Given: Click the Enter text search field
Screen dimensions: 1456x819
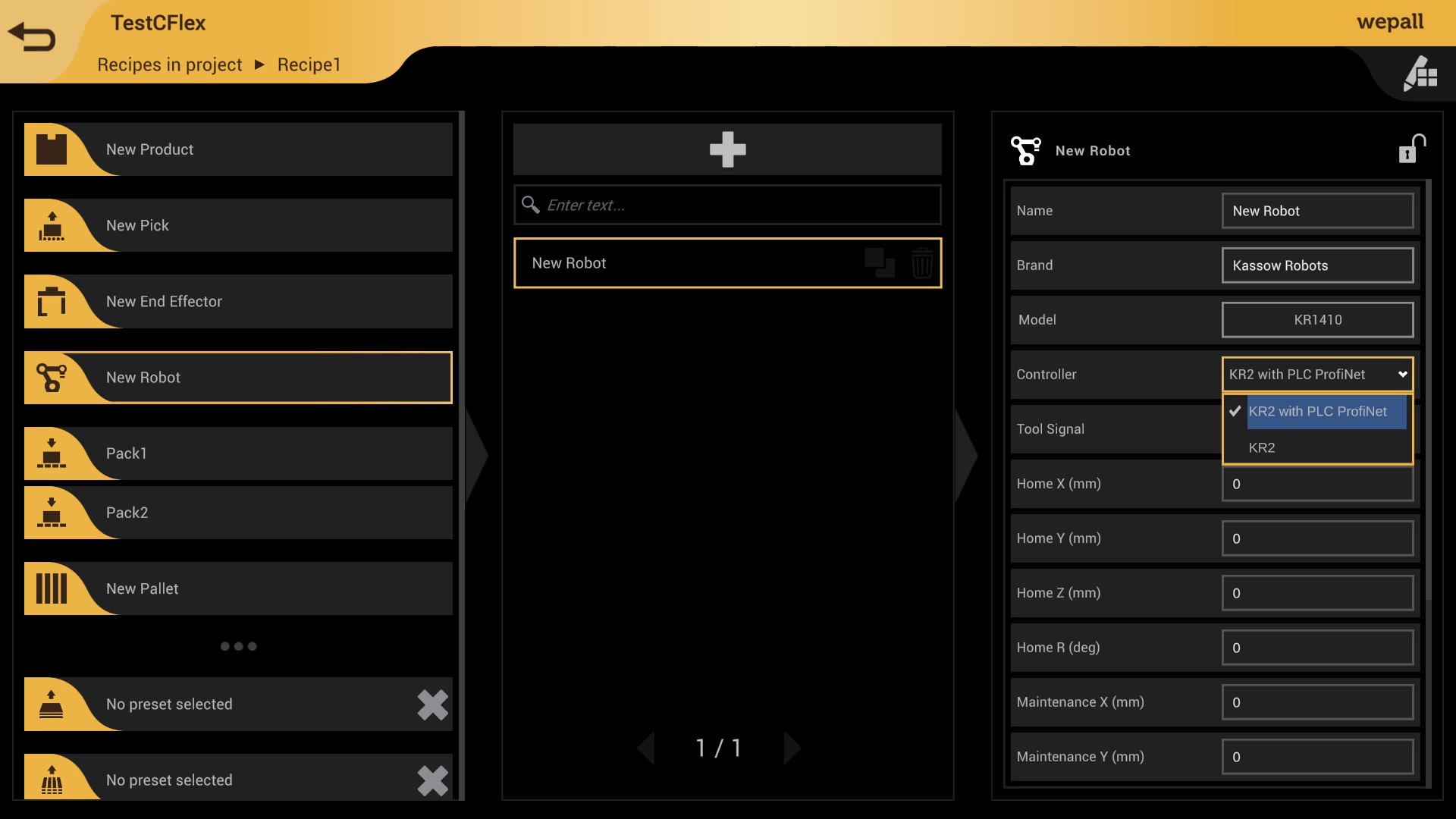Looking at the screenshot, I should [727, 206].
